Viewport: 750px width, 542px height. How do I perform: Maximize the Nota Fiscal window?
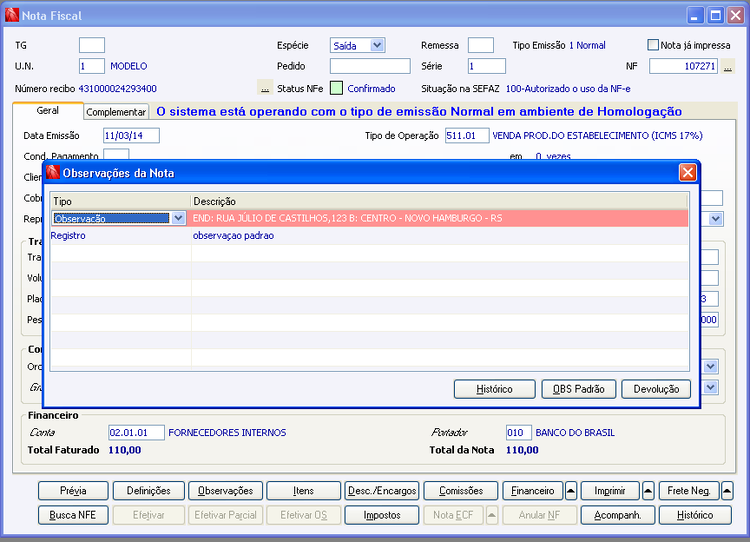click(715, 15)
